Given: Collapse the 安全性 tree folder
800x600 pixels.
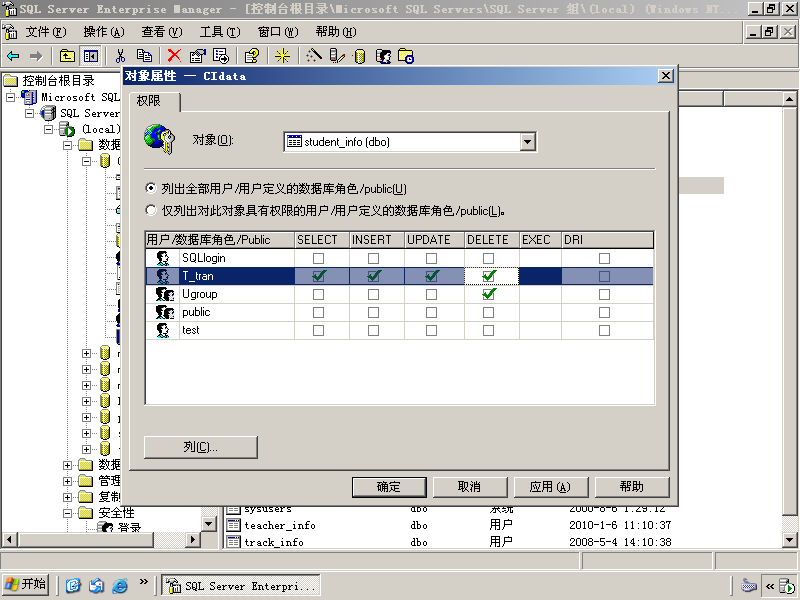Looking at the screenshot, I should click(67, 513).
